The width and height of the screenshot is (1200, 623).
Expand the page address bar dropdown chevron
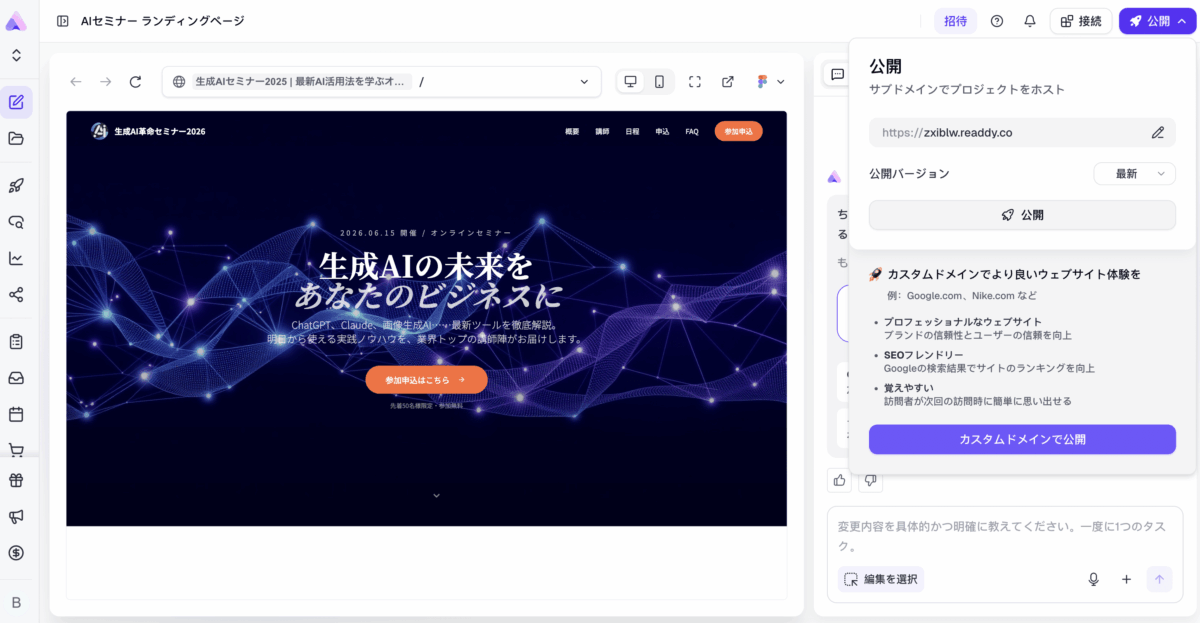(585, 82)
